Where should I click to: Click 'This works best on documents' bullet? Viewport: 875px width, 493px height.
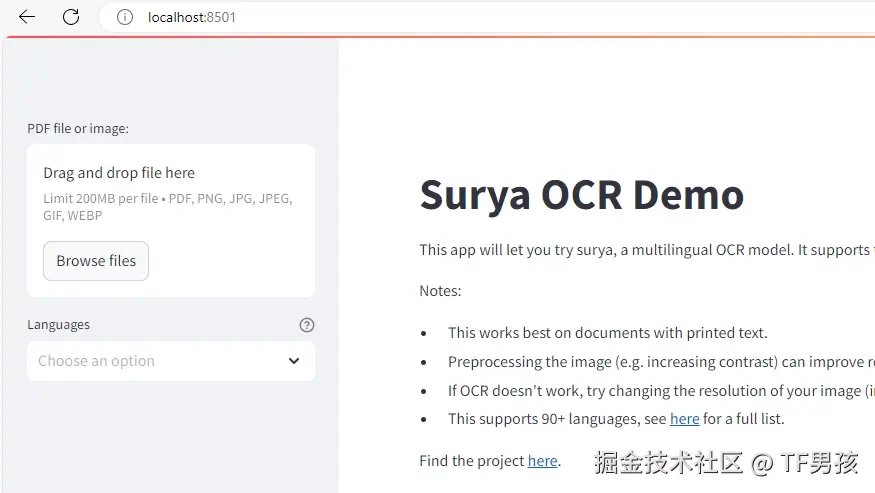608,333
